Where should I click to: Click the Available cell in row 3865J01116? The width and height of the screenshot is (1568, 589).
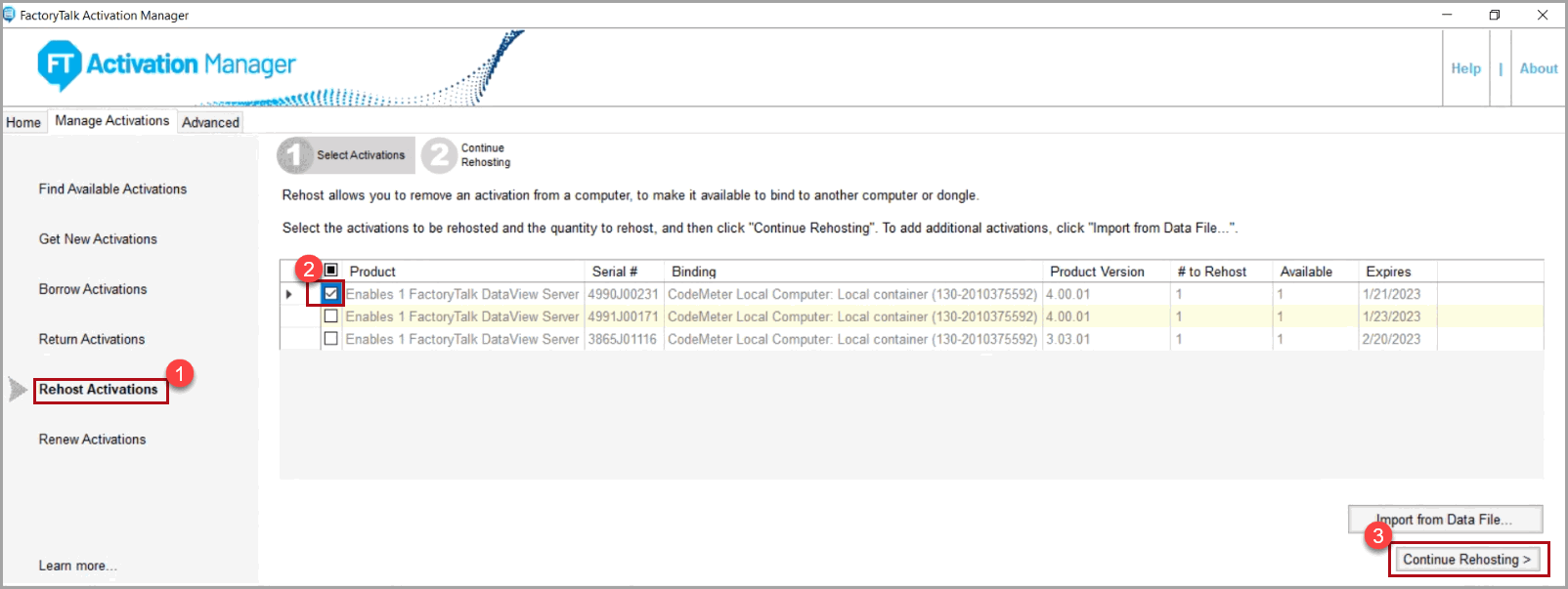(x=1316, y=339)
